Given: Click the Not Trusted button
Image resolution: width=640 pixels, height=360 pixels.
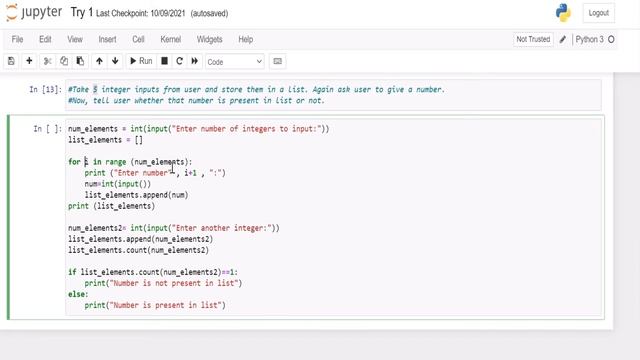Looking at the screenshot, I should pyautogui.click(x=533, y=39).
